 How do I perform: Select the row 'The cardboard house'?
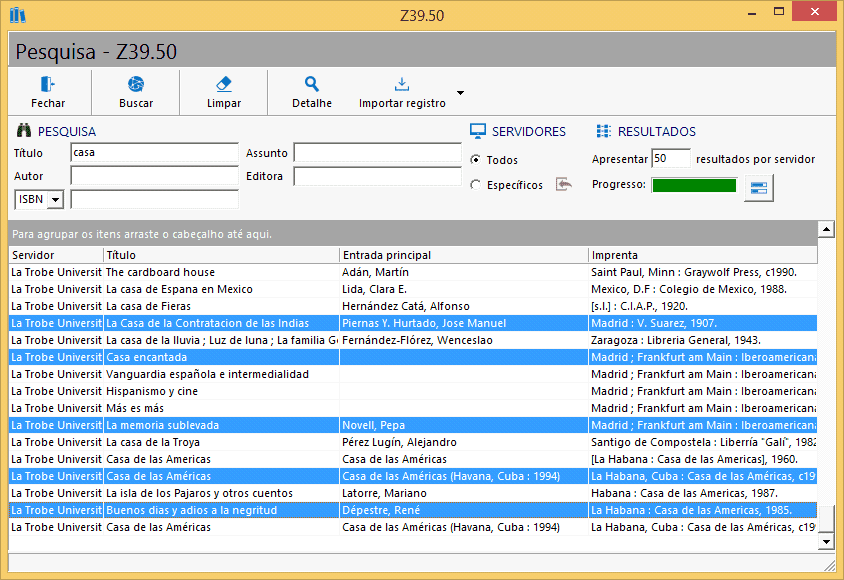click(413, 272)
